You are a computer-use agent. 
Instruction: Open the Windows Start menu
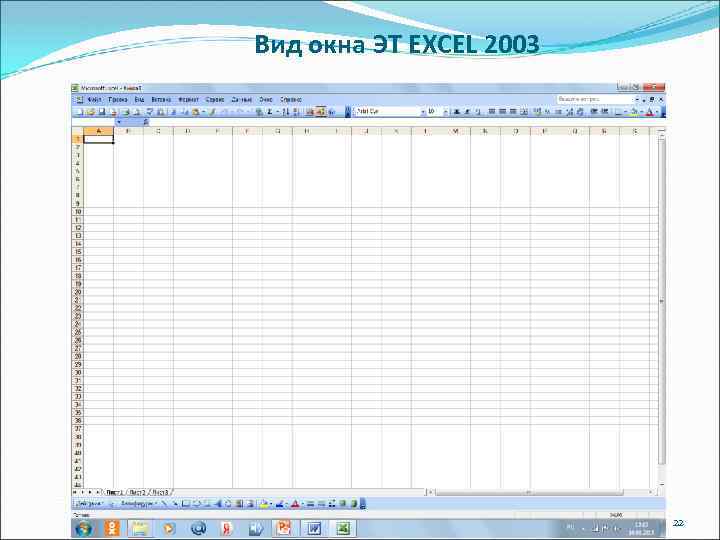(x=83, y=529)
